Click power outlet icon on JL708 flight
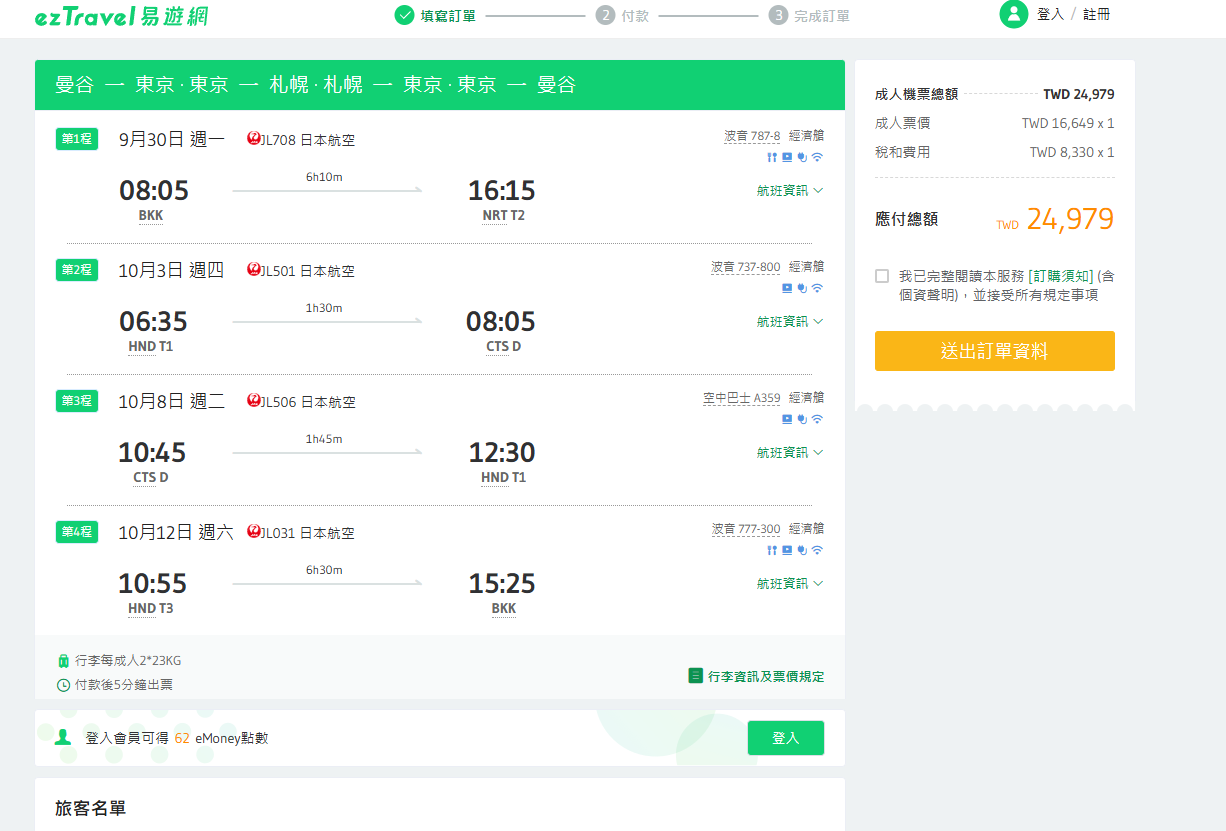 click(x=802, y=157)
